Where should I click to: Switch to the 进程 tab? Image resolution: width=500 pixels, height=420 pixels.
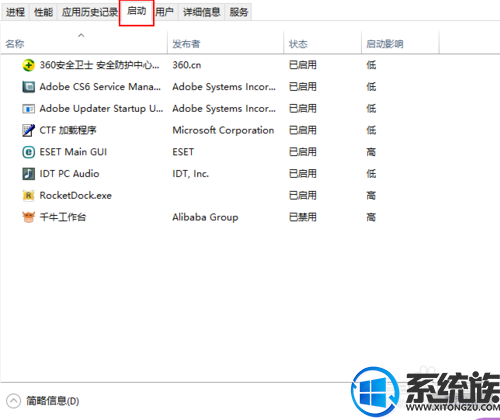15,12
